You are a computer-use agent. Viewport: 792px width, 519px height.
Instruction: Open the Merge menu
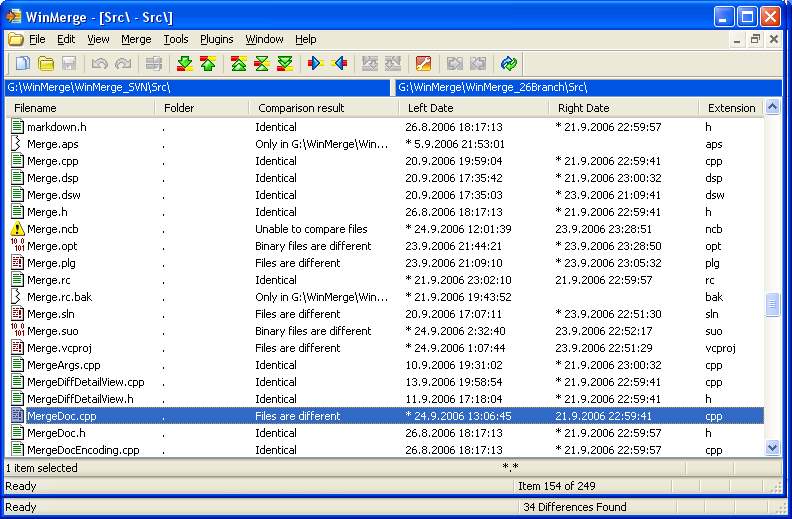pos(136,39)
